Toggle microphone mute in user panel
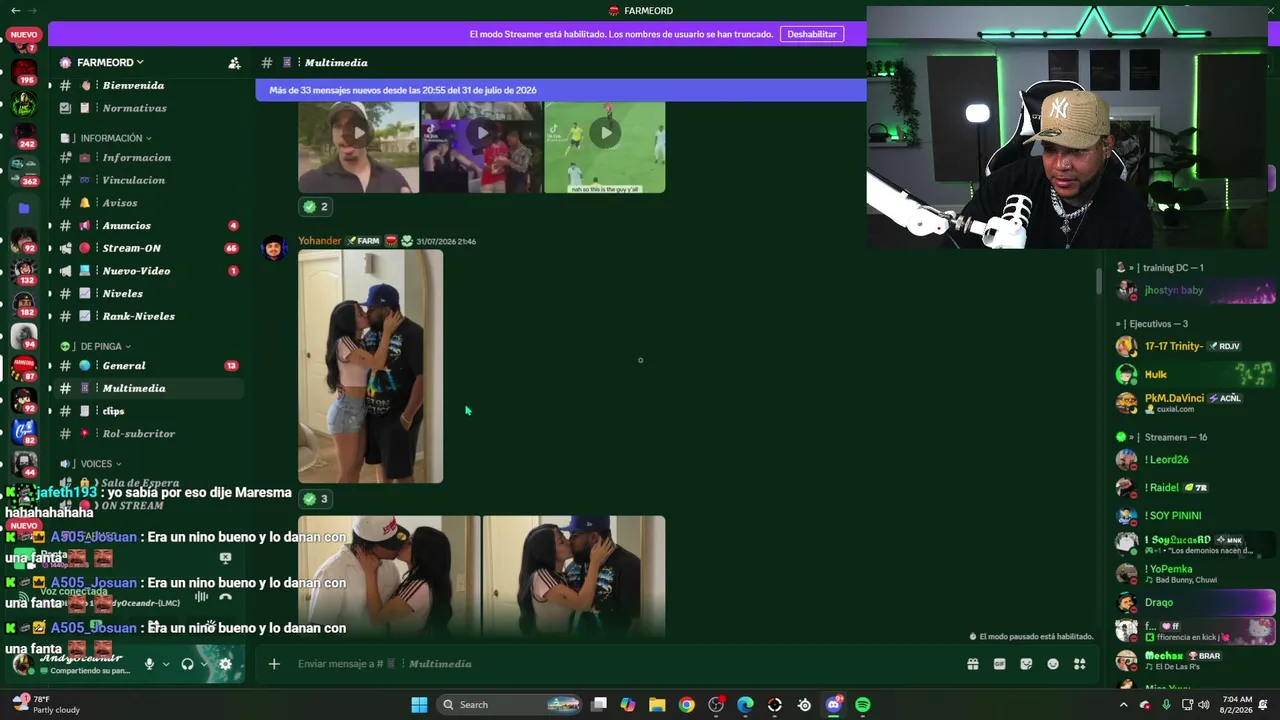Screen dimensions: 1280x720 tap(150, 664)
